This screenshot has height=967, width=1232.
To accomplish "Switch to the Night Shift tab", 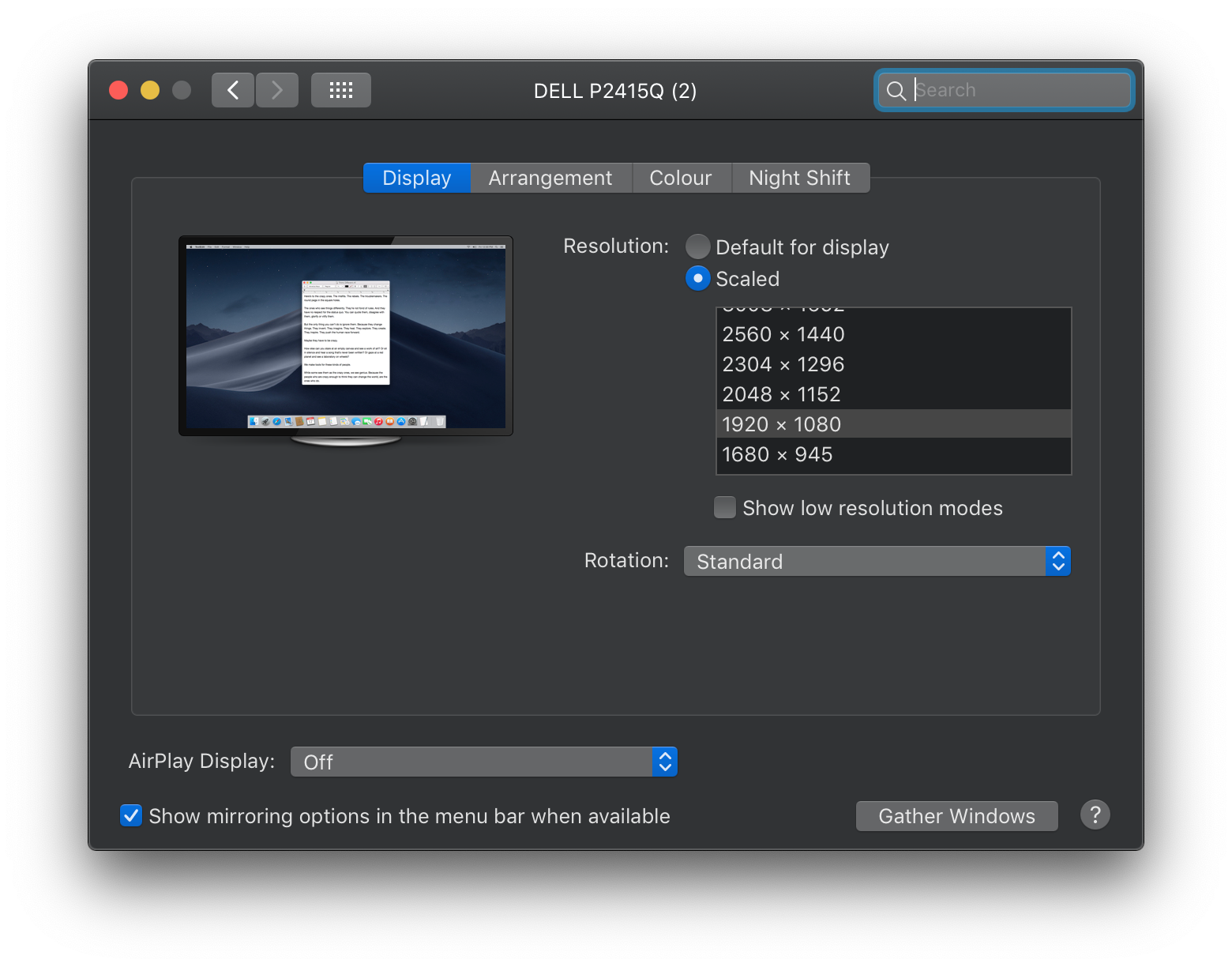I will click(x=800, y=178).
